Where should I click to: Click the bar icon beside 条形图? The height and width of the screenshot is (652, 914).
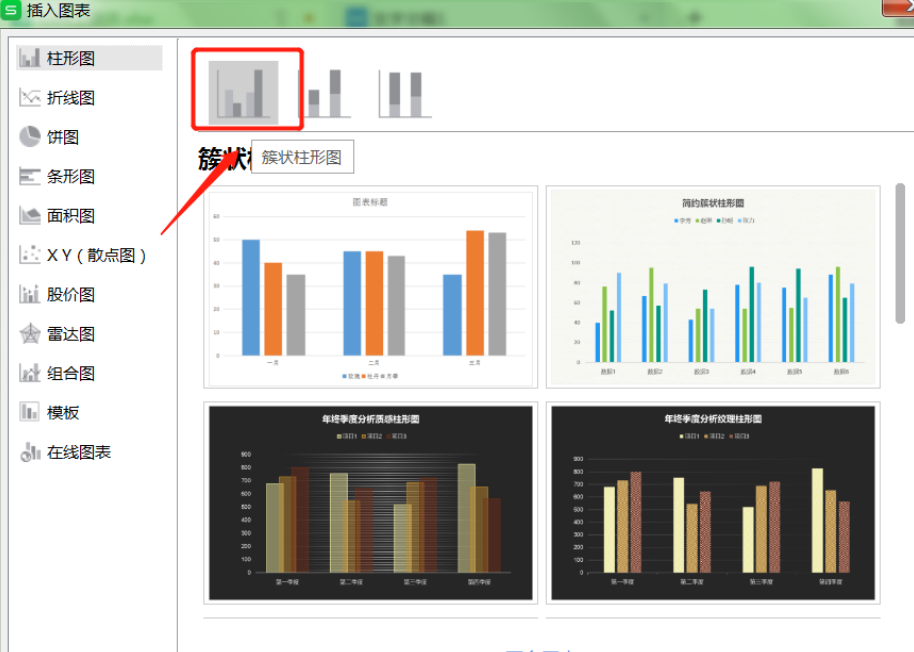30,176
